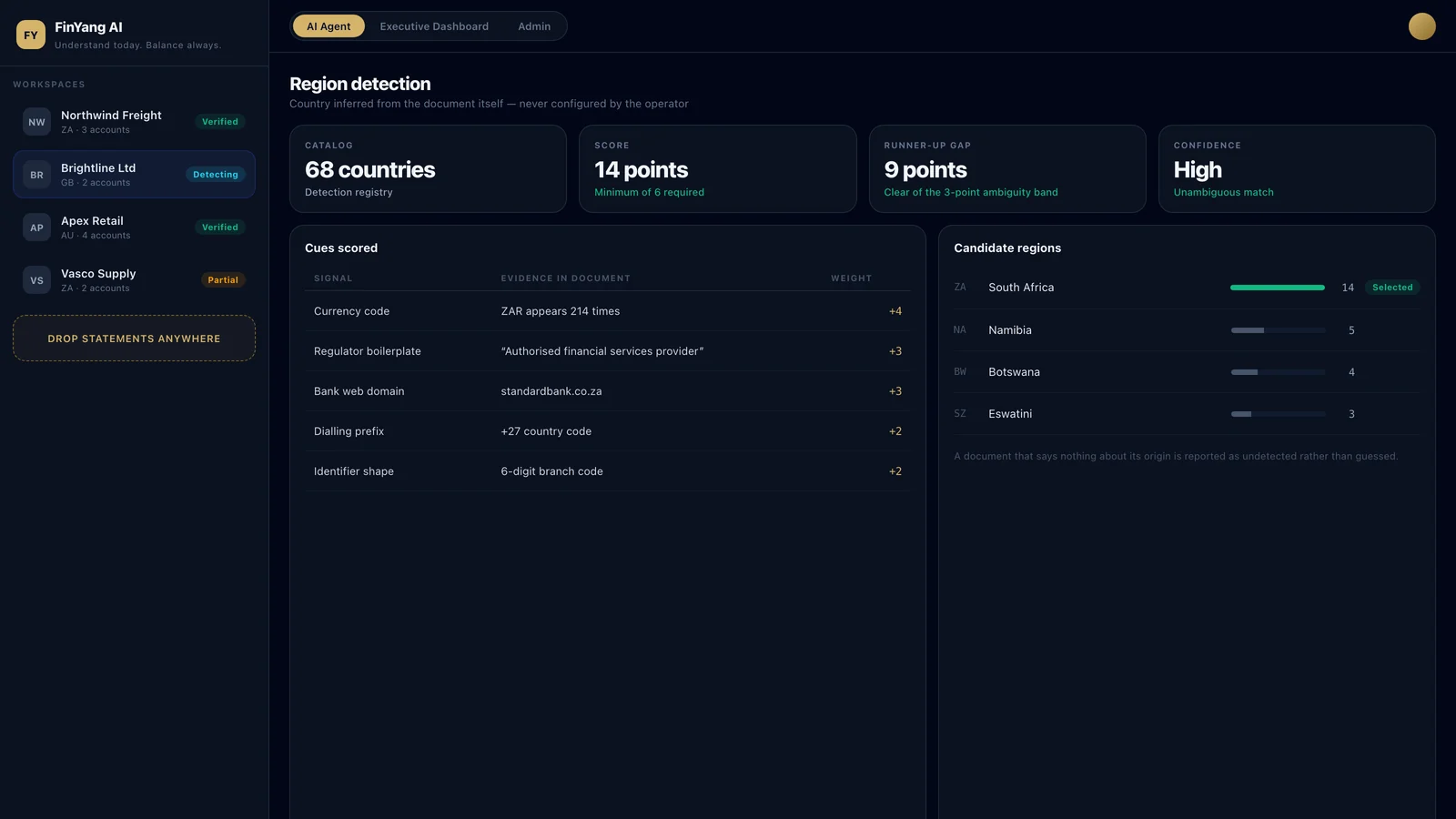Click the 14 points score card
The width and height of the screenshot is (1456, 819).
tap(717, 169)
